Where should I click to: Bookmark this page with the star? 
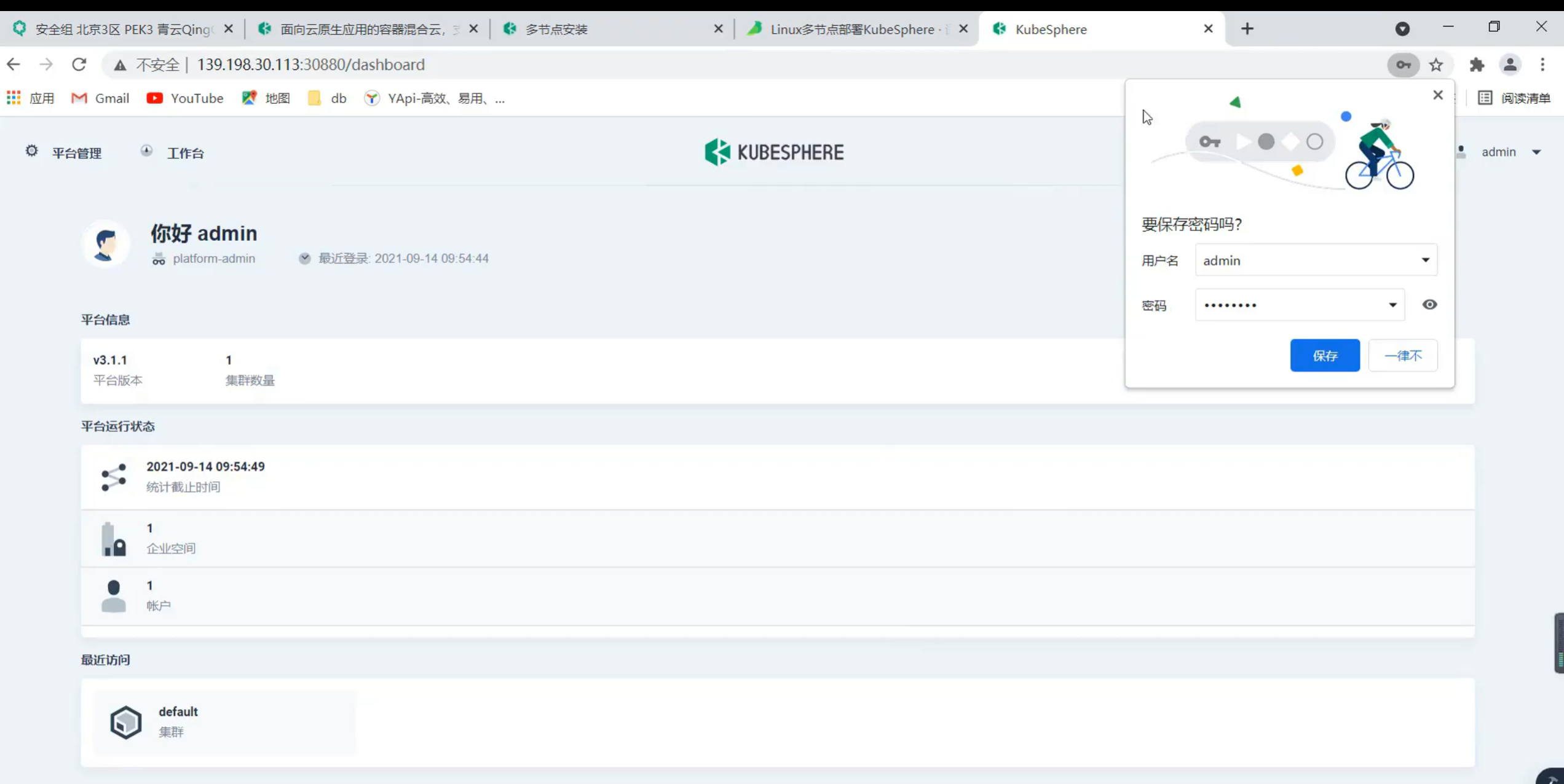[1436, 65]
